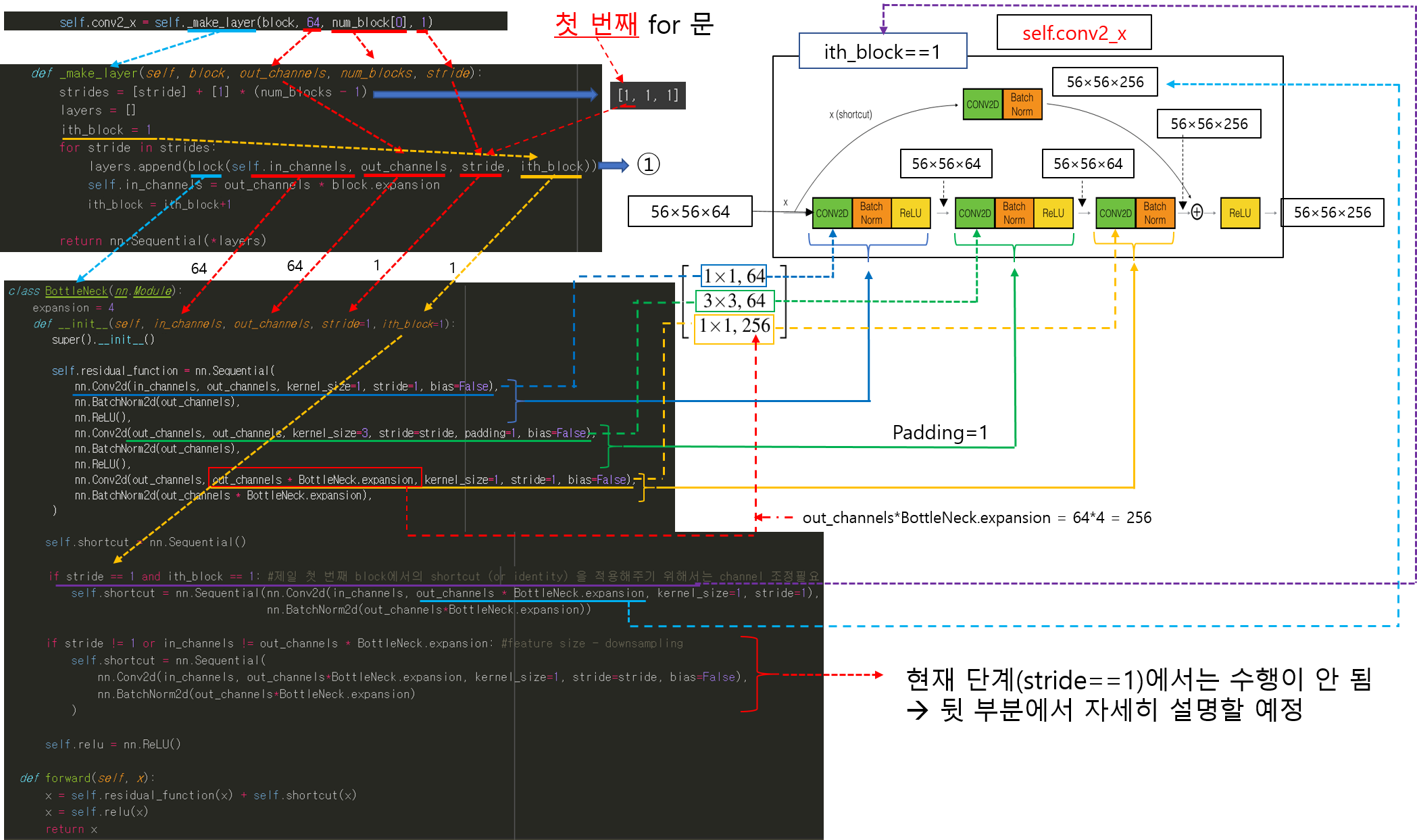Click the rightmost main-path Batch Norm block

click(x=1155, y=213)
